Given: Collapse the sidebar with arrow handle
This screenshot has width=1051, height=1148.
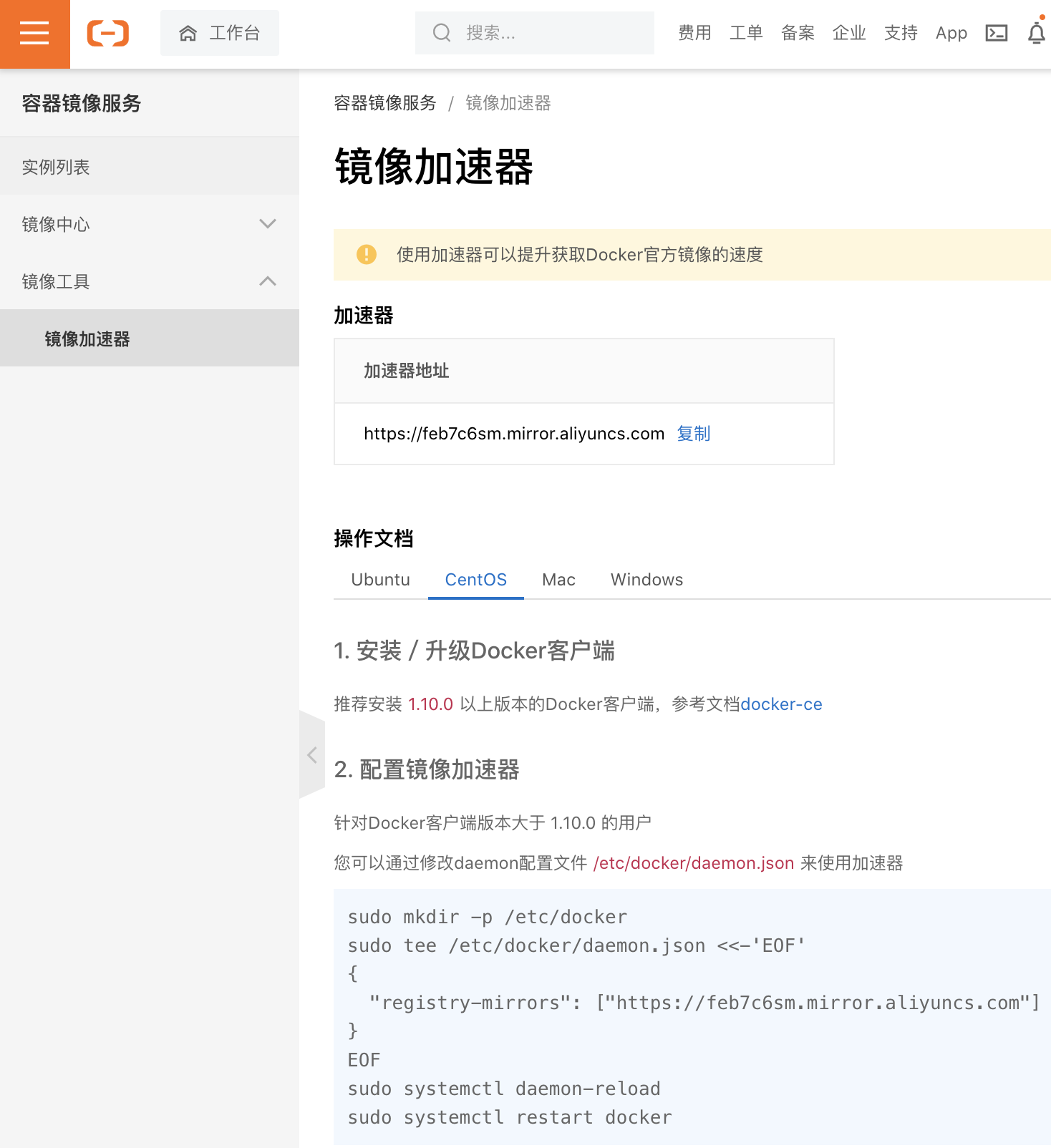Looking at the screenshot, I should pos(312,754).
